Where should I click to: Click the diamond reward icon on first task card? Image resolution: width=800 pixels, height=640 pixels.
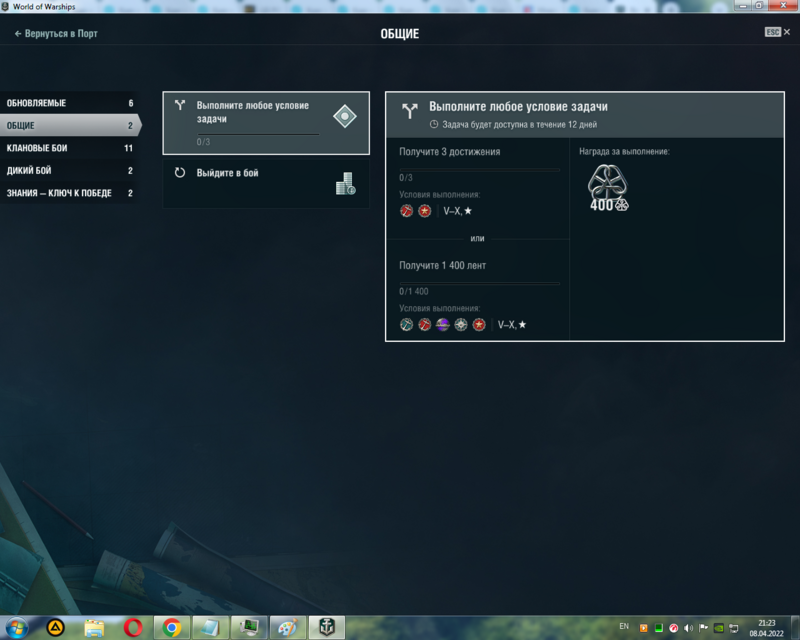coord(345,115)
